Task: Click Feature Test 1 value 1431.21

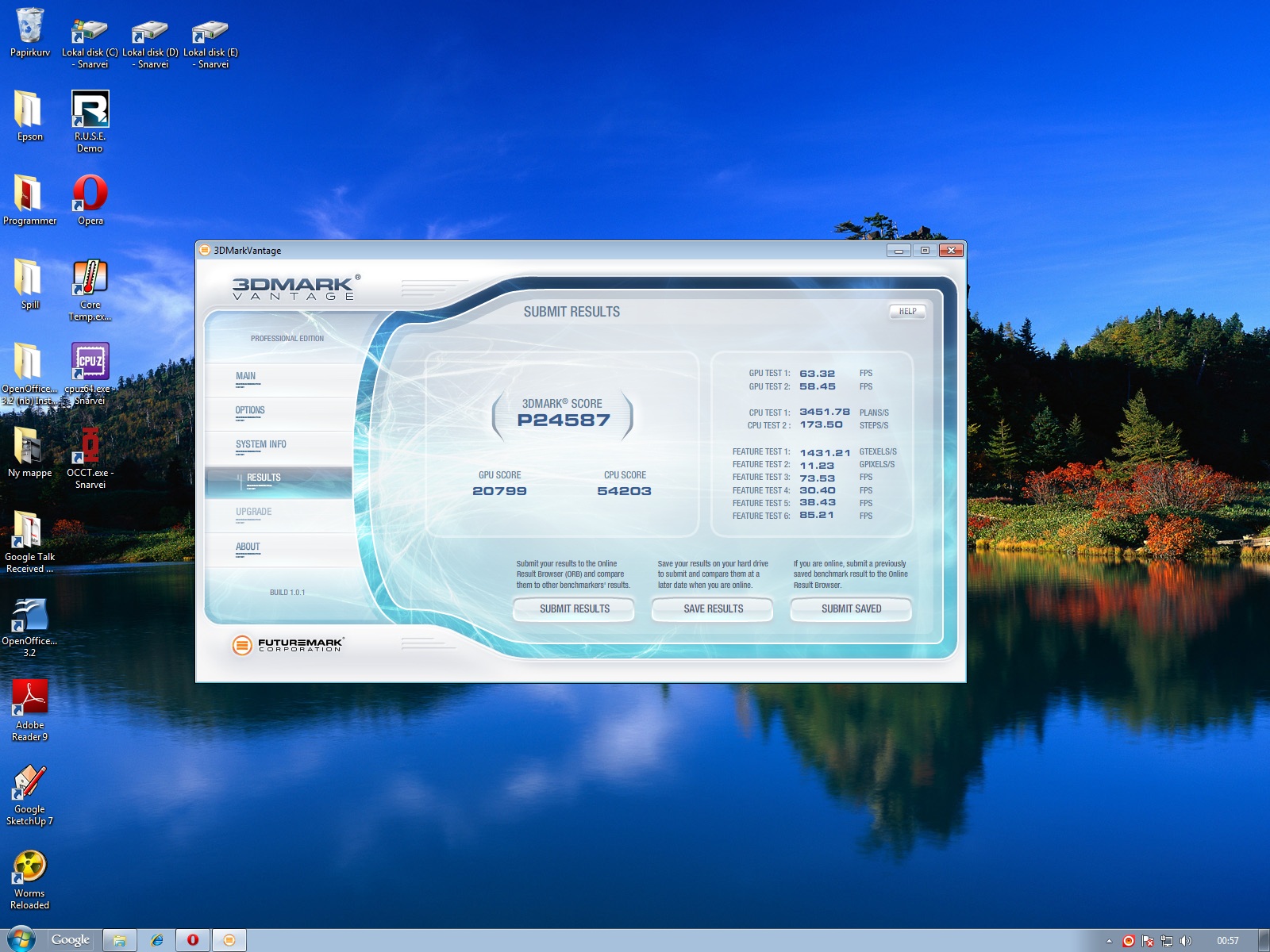Action: (x=825, y=453)
